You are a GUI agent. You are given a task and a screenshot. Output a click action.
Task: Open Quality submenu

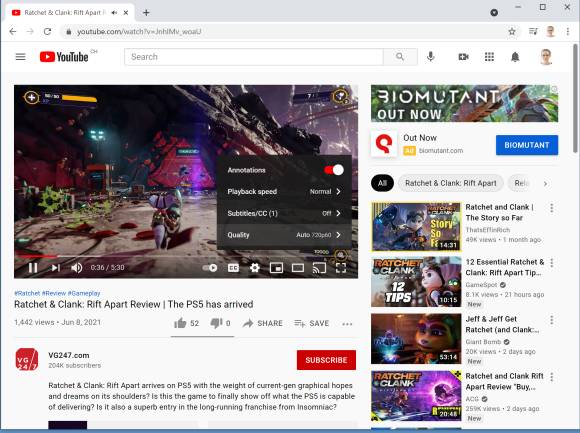(284, 235)
